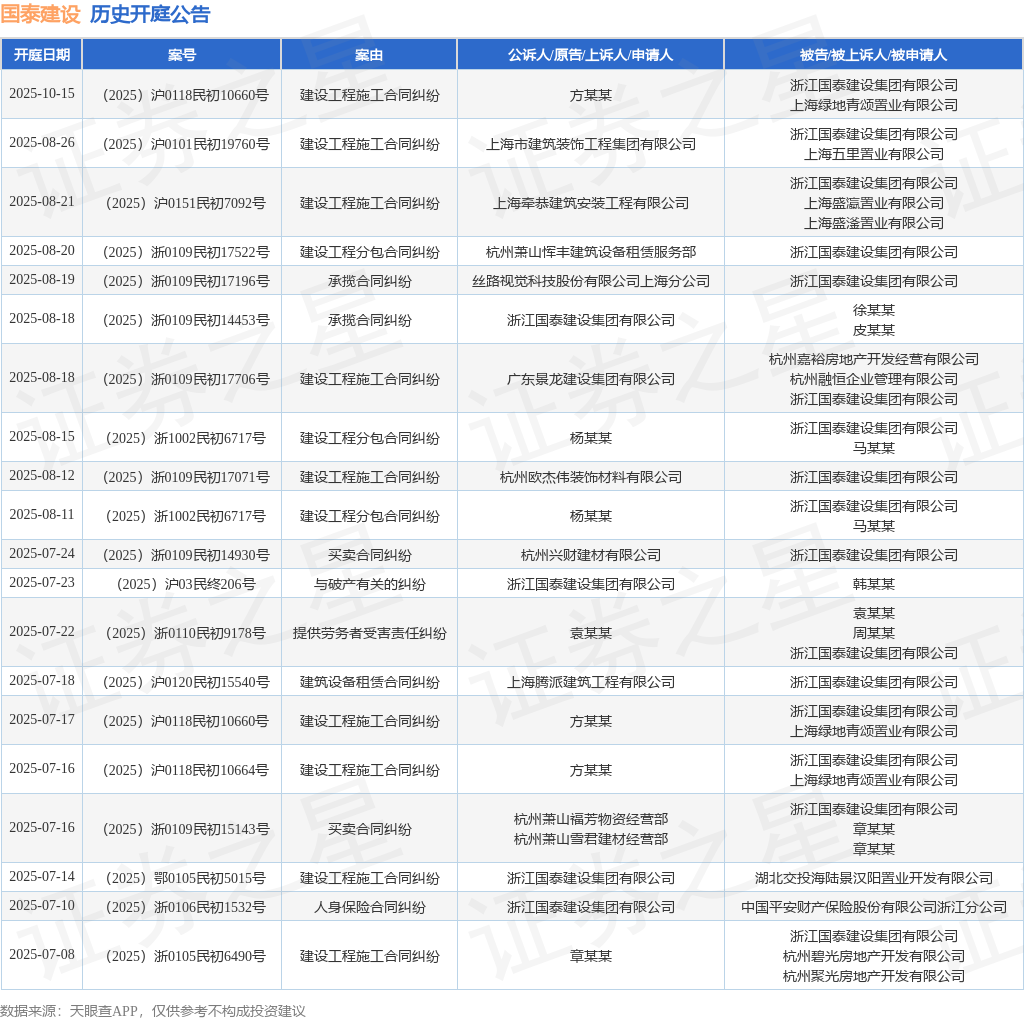1024x1020 pixels.
Task: Click plaintiff 杭州萧山福芳物资经营部
Action: 590,820
